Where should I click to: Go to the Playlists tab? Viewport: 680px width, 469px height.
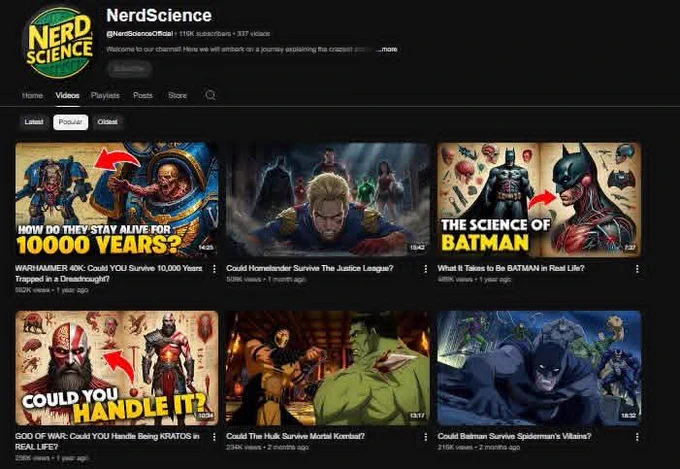pyautogui.click(x=105, y=95)
